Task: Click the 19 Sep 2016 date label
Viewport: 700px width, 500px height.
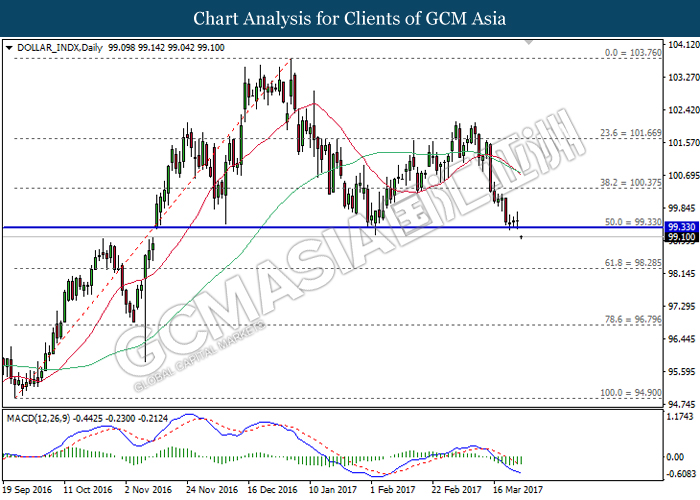Action: [x=28, y=490]
